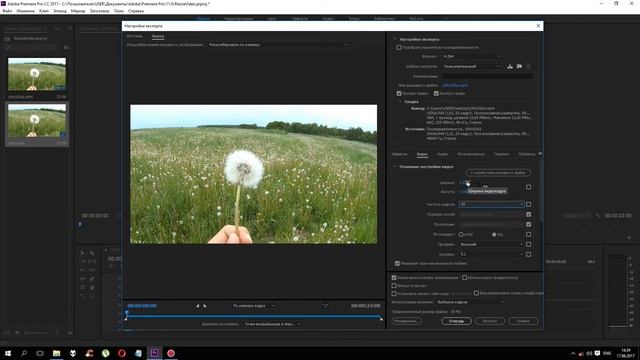Viewport: 640px width, 360px height.
Task: Click the delete preset trash icon
Action: point(529,66)
